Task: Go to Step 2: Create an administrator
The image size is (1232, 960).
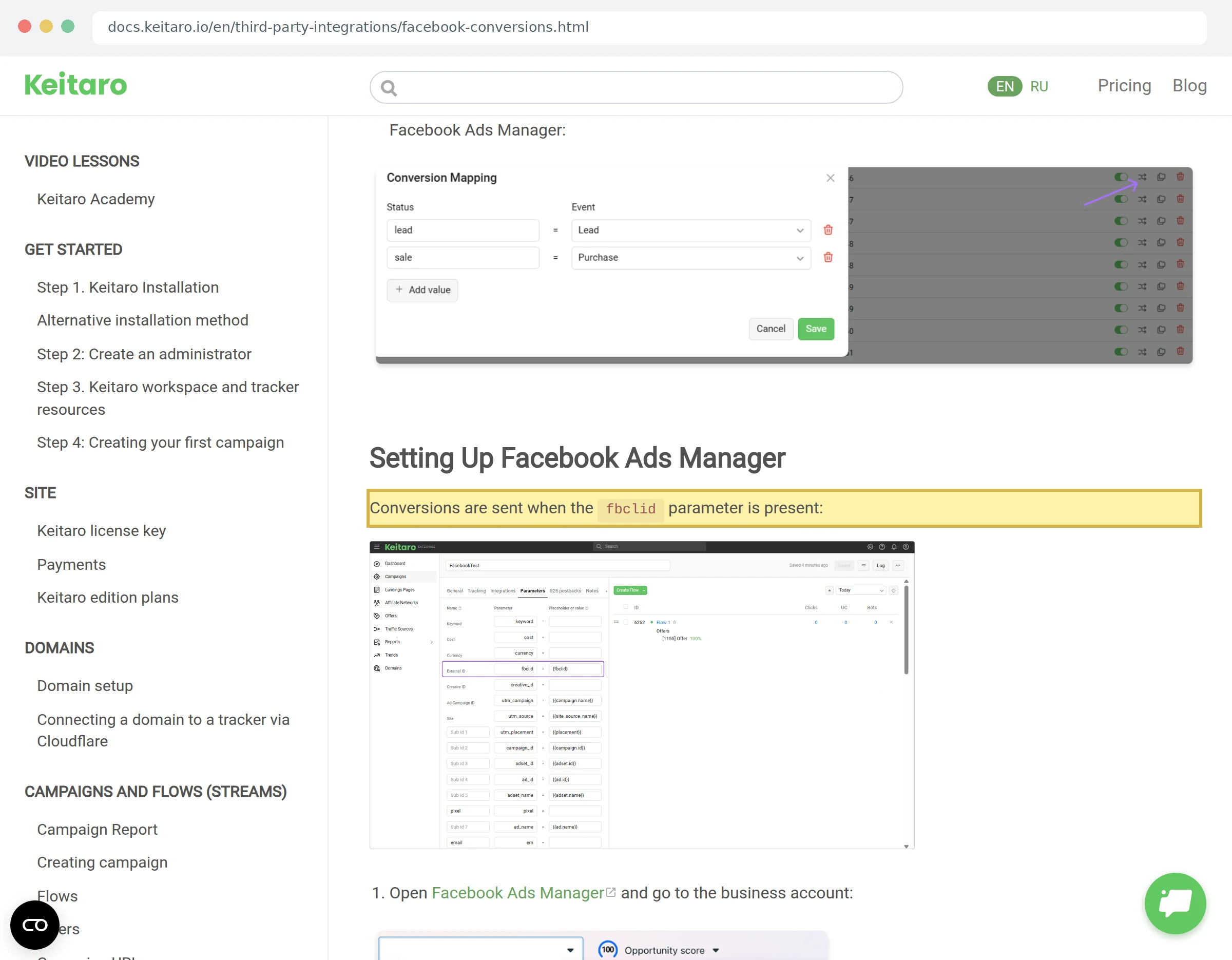Action: 144,354
